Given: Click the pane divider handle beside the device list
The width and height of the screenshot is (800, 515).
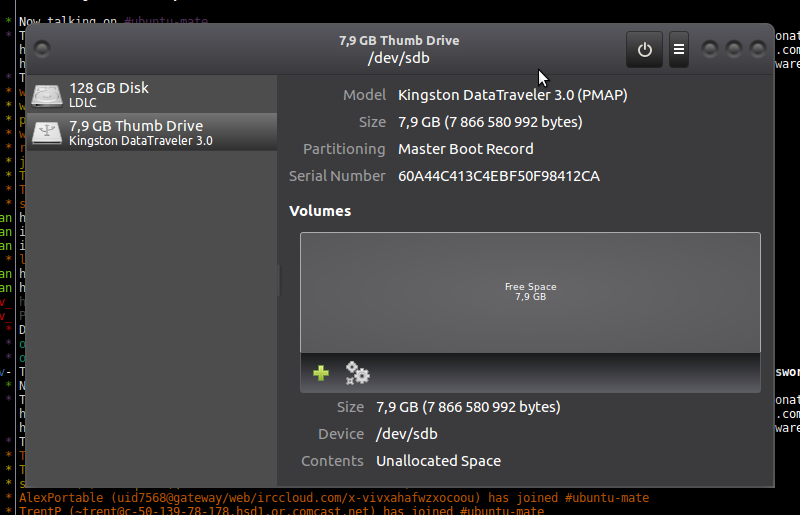Looking at the screenshot, I should tap(279, 280).
